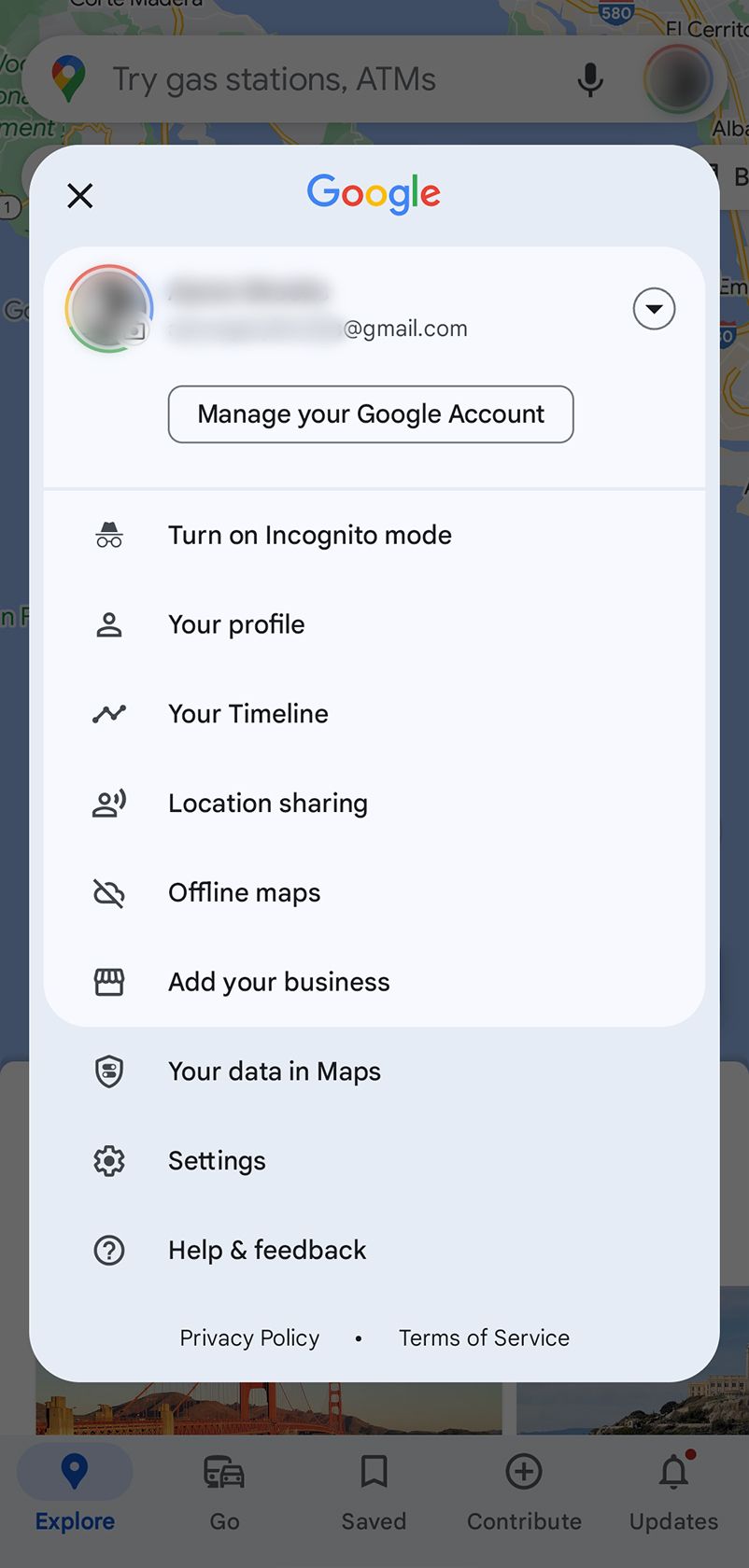Screen dimensions: 749x1568
Task: Turn on Incognito mode
Action: coord(309,535)
